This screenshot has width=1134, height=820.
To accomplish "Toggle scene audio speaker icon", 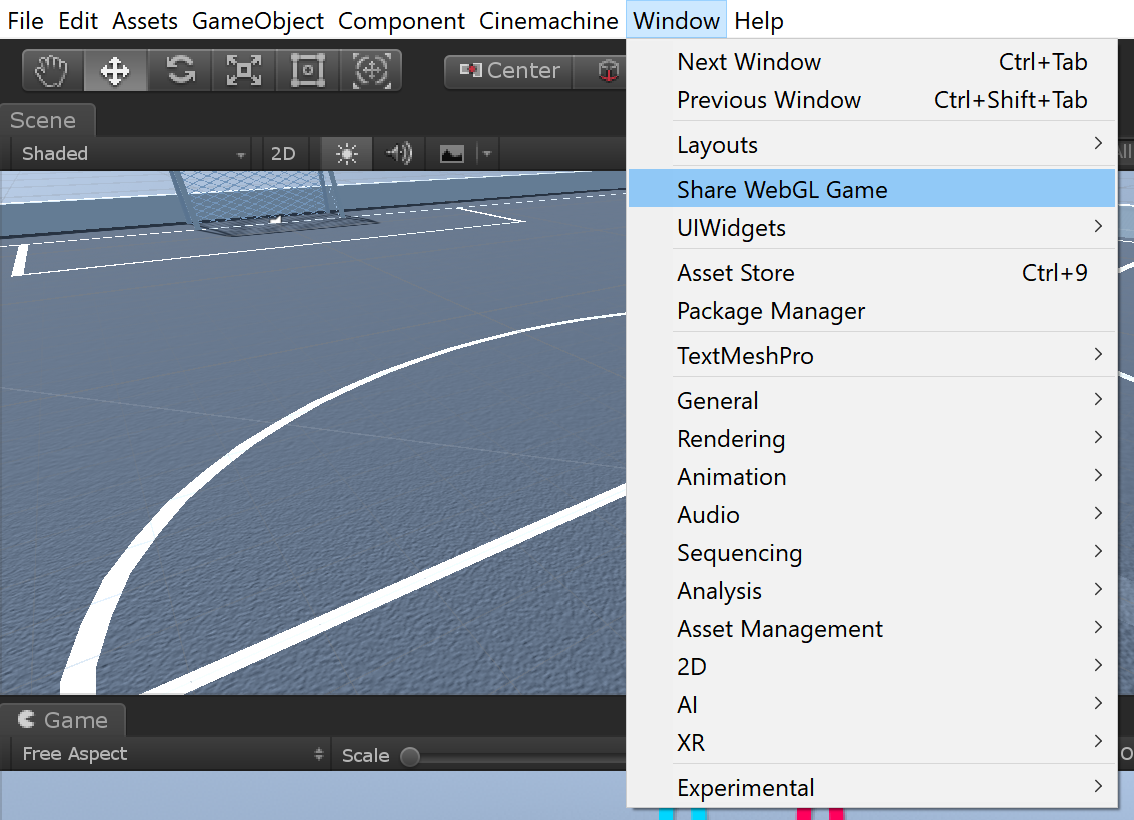I will (398, 153).
